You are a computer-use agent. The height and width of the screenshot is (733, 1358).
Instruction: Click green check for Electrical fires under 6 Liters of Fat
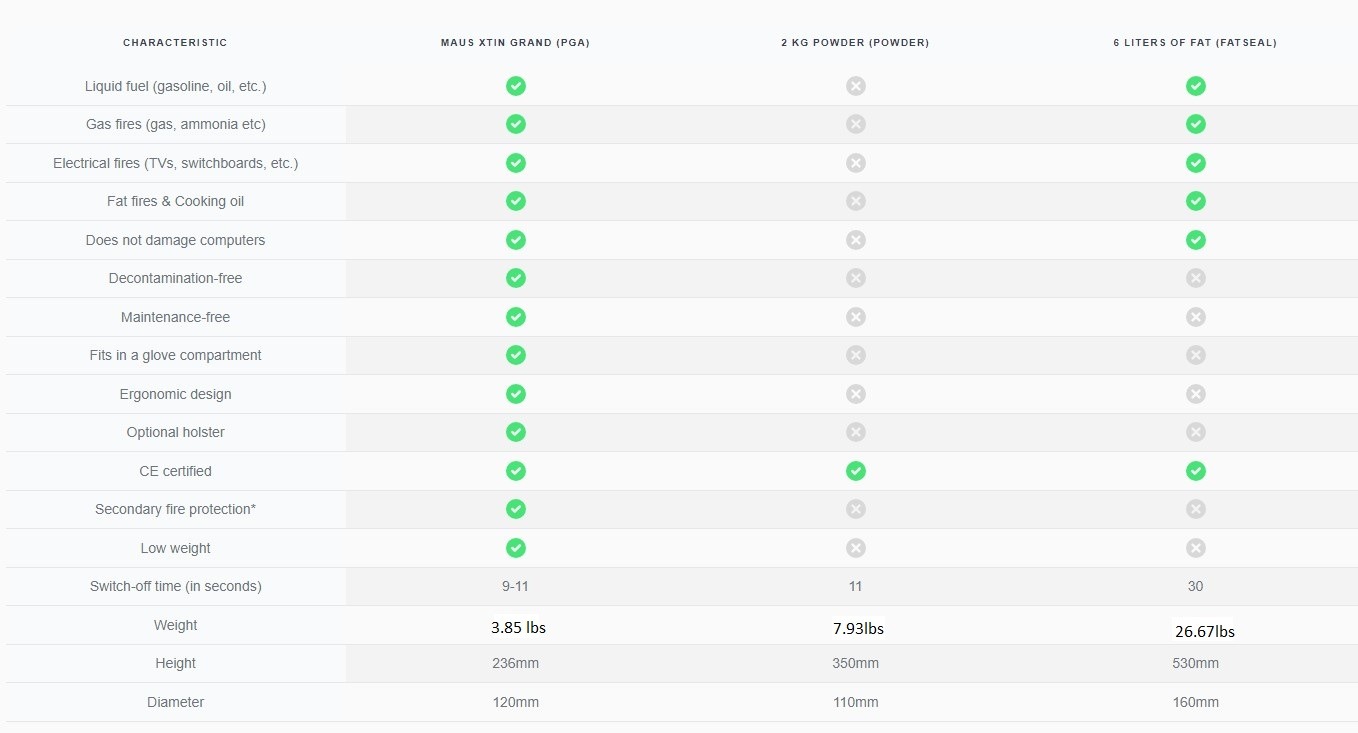(x=1195, y=163)
